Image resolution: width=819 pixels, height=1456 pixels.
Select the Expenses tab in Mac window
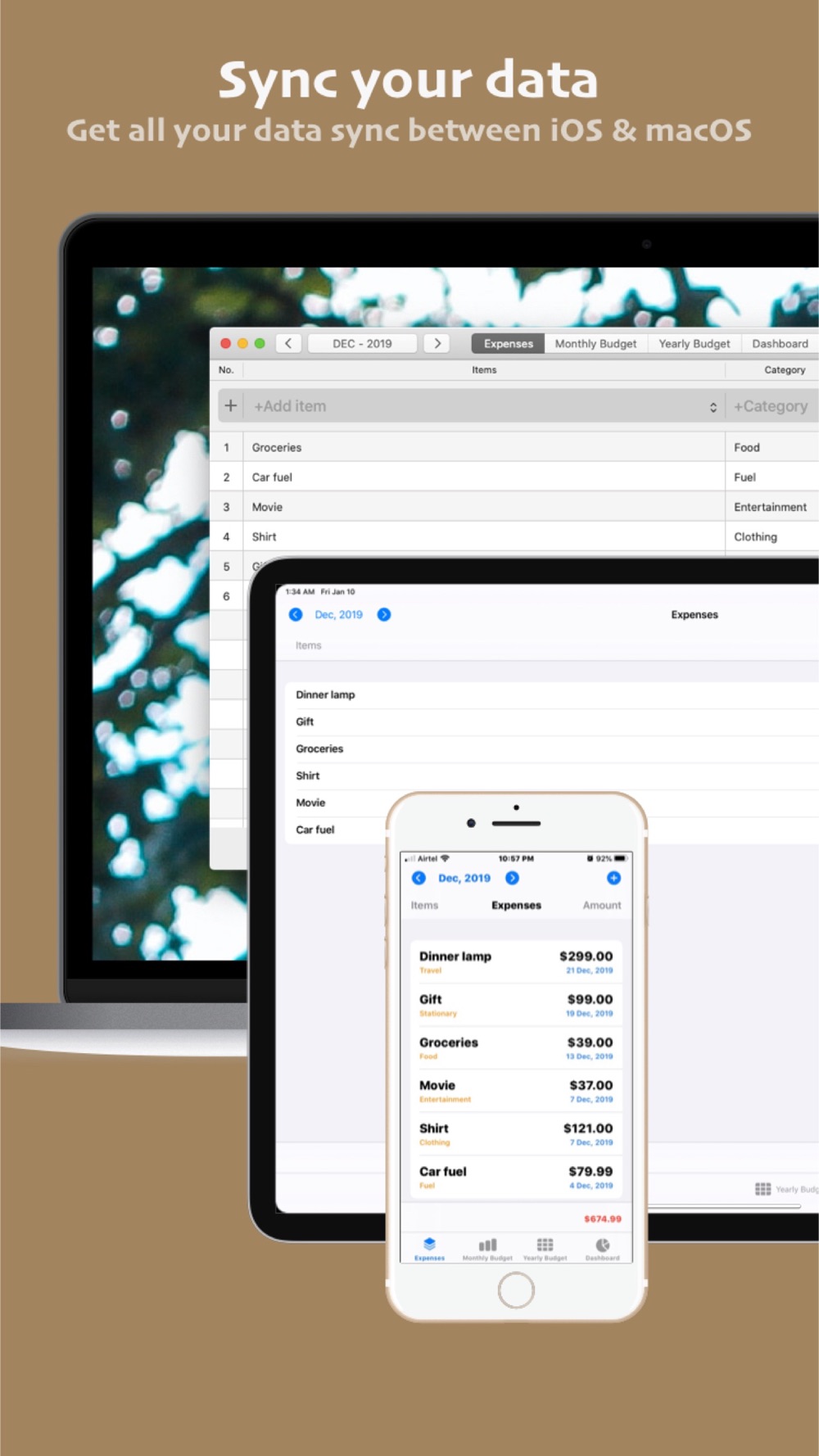[508, 343]
